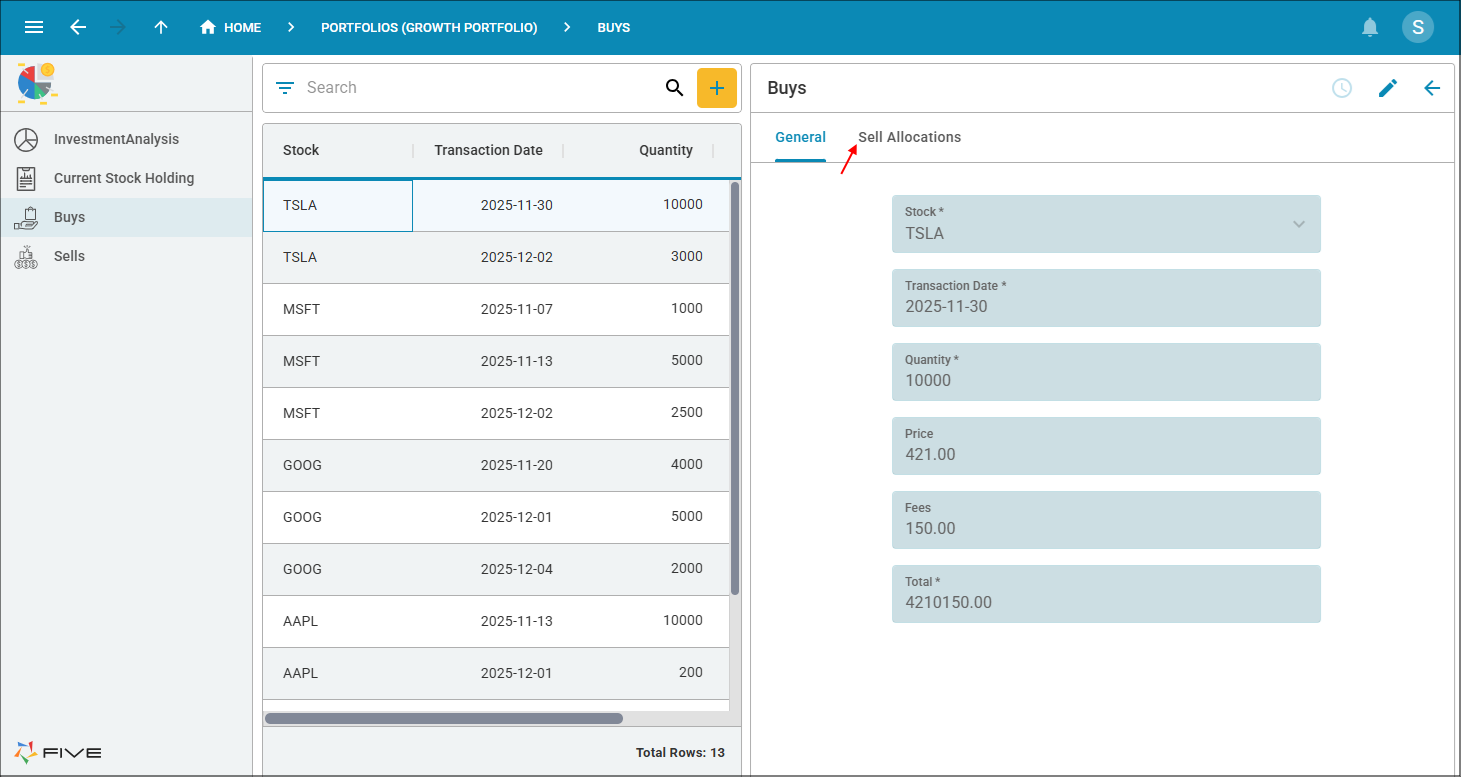Click the horizontal list scrollbar
Viewport: 1461px width, 777px height.
click(x=444, y=718)
